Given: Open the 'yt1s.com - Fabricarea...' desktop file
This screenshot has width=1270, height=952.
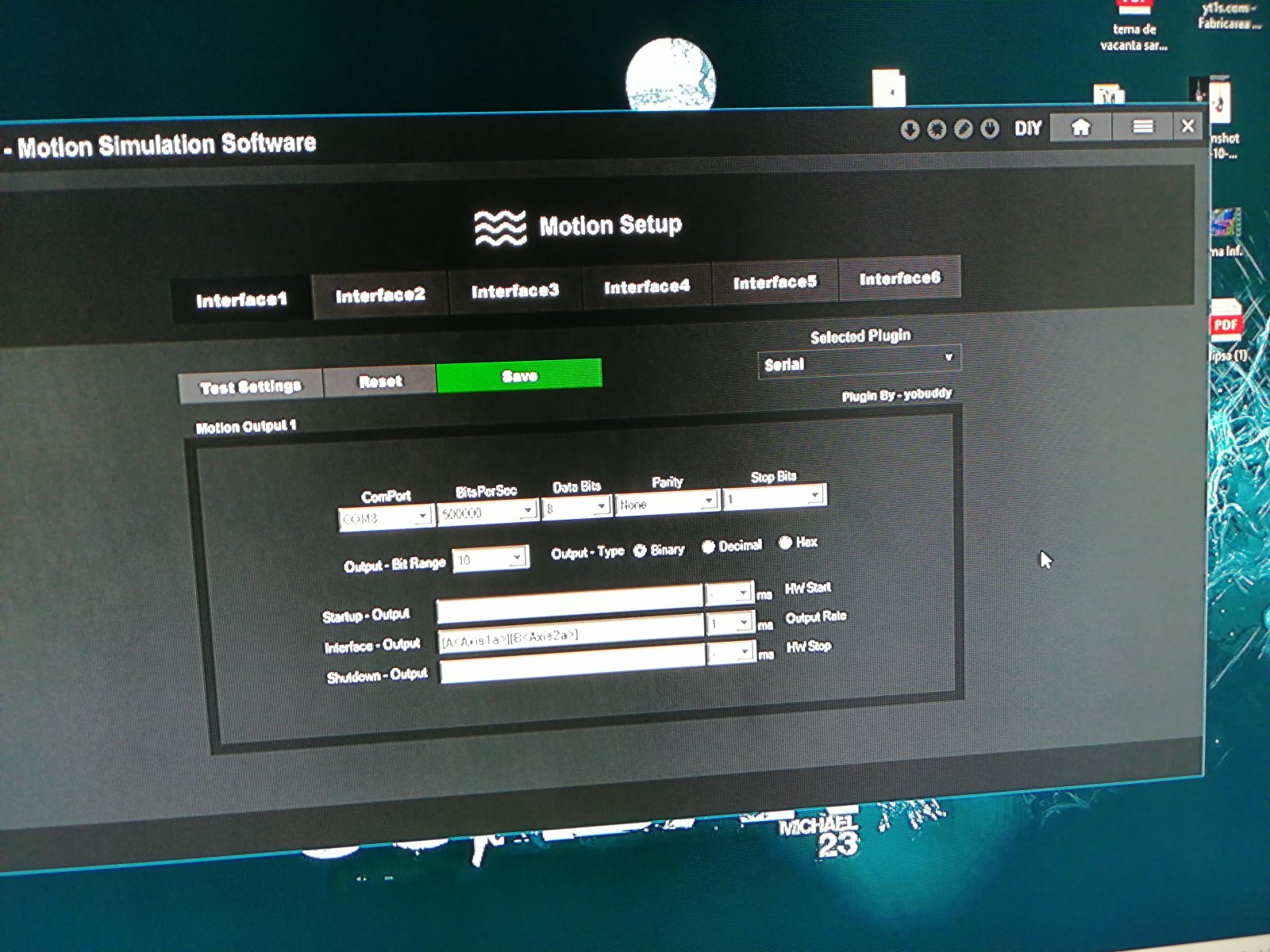Looking at the screenshot, I should (x=1229, y=15).
